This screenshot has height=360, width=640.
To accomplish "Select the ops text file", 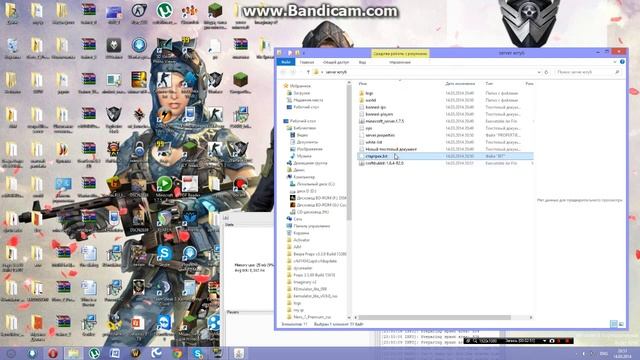I will pos(369,128).
